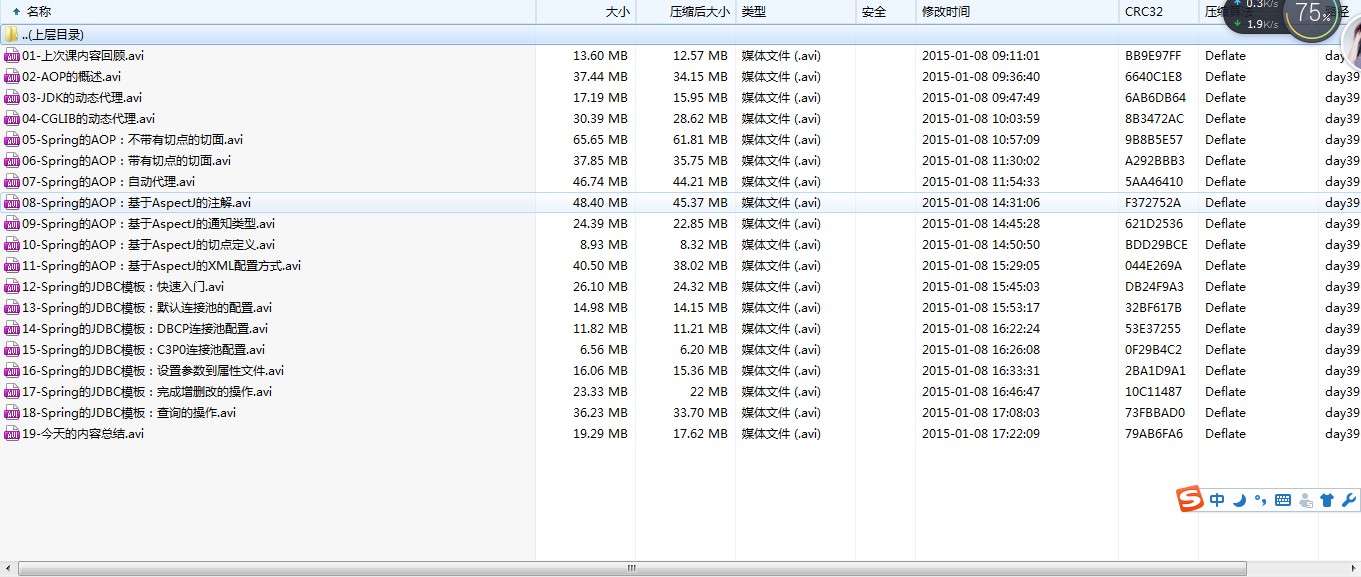This screenshot has width=1361, height=577.
Task: Click the 8.93 MB size cell
Action: (x=604, y=245)
